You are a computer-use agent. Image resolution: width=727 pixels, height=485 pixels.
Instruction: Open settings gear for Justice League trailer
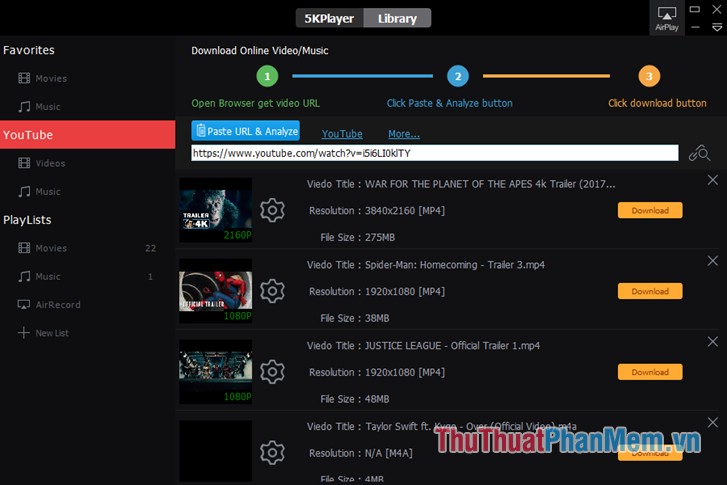272,372
